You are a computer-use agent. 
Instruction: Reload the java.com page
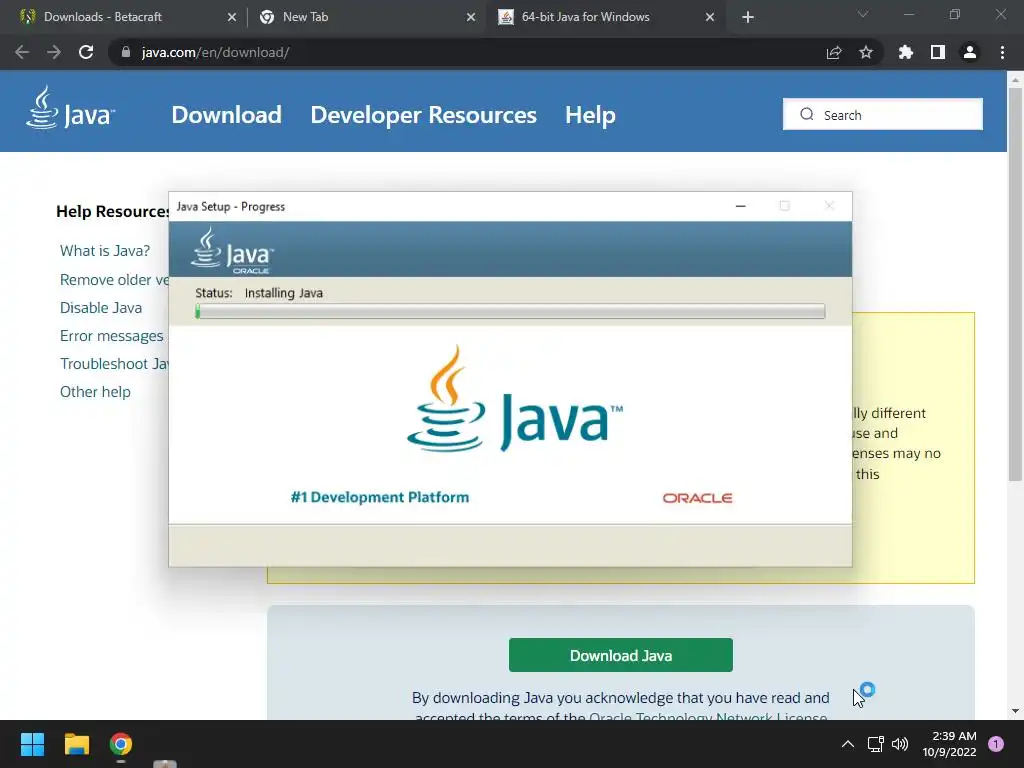(86, 52)
